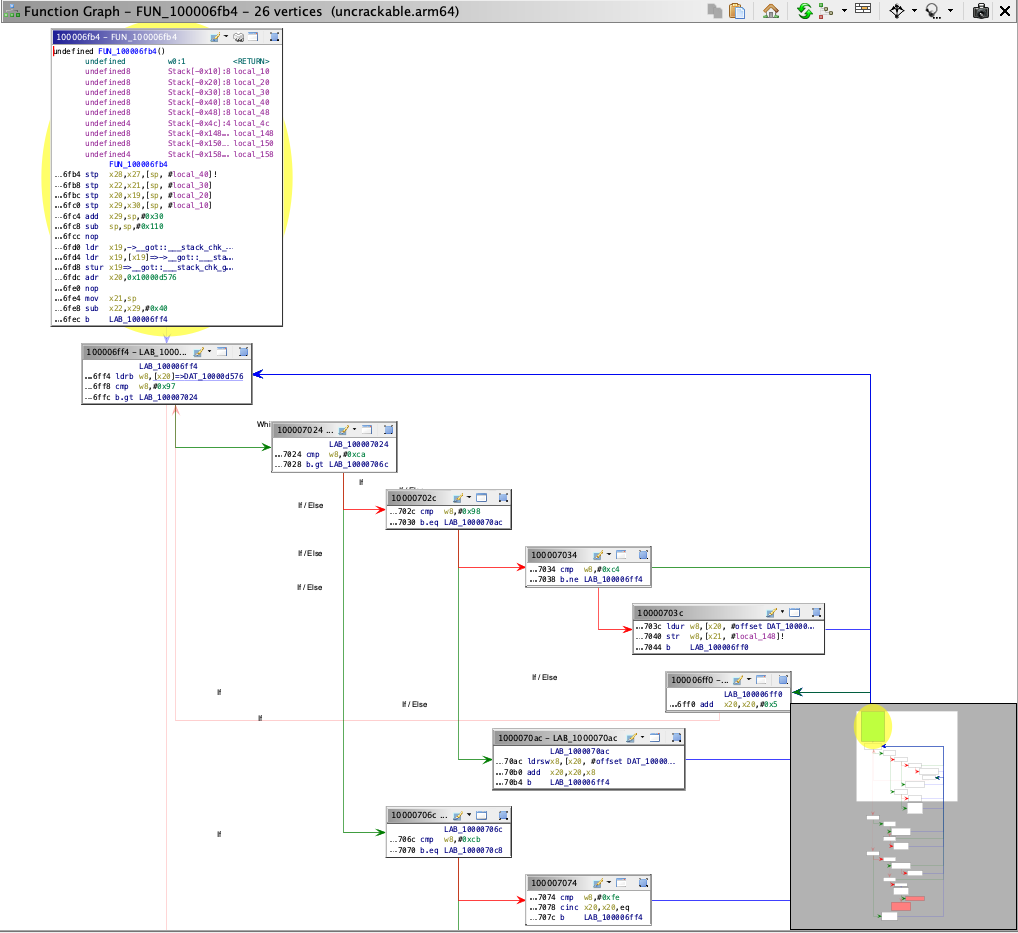
Task: Click the LAB_1000070ac label in vertex 10000702c
Action: (x=473, y=522)
